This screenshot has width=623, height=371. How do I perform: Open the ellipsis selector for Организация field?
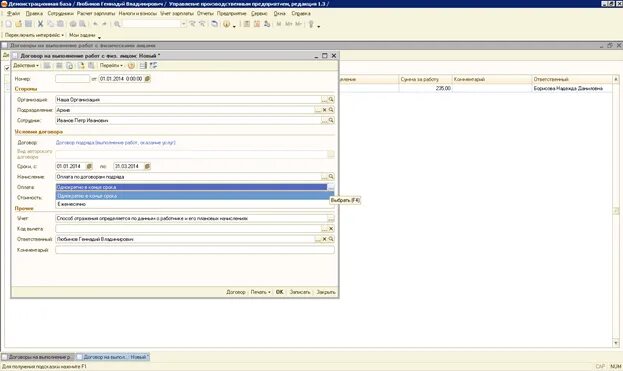tap(325, 99)
